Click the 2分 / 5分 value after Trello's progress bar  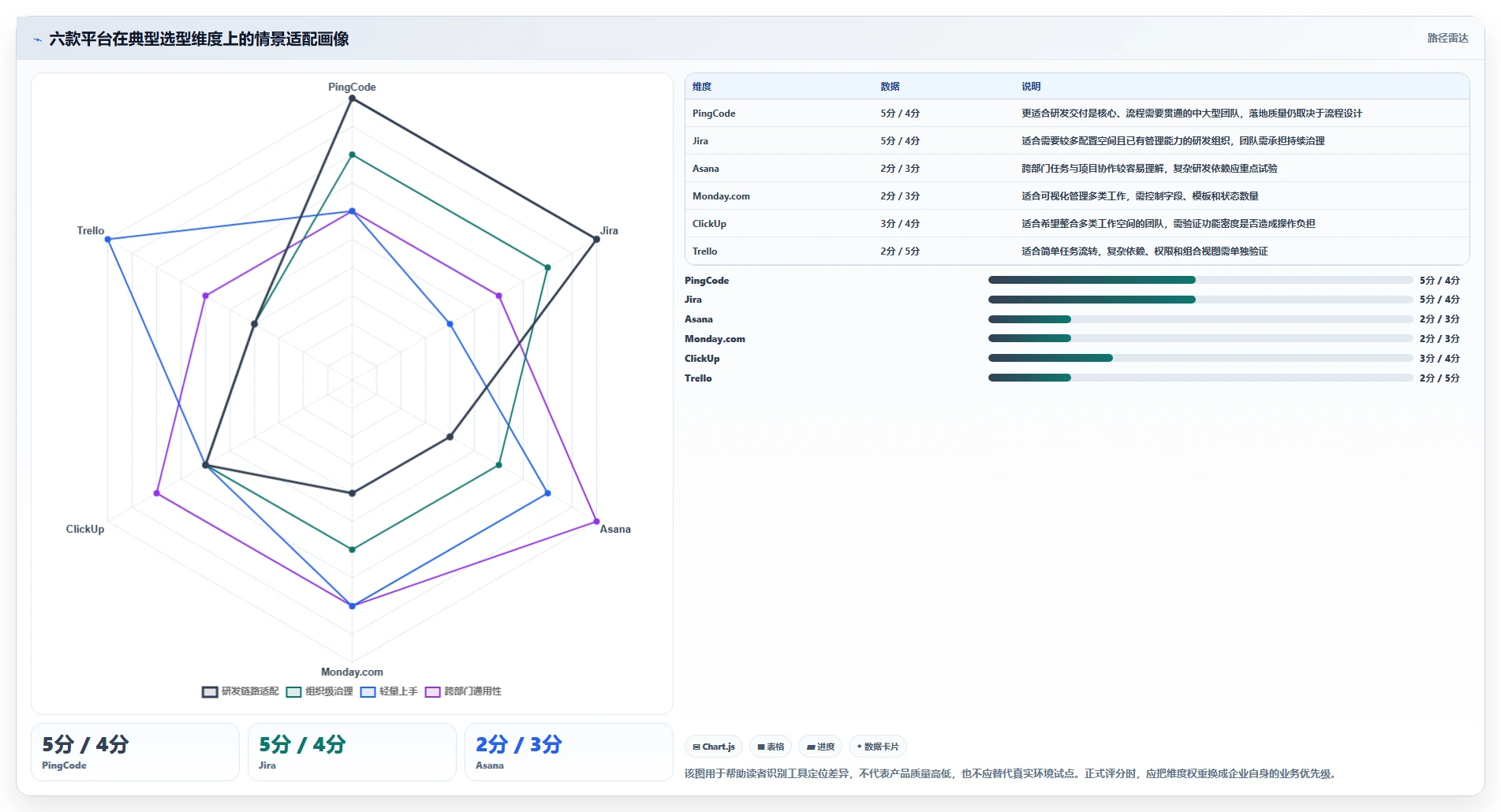click(x=1439, y=378)
